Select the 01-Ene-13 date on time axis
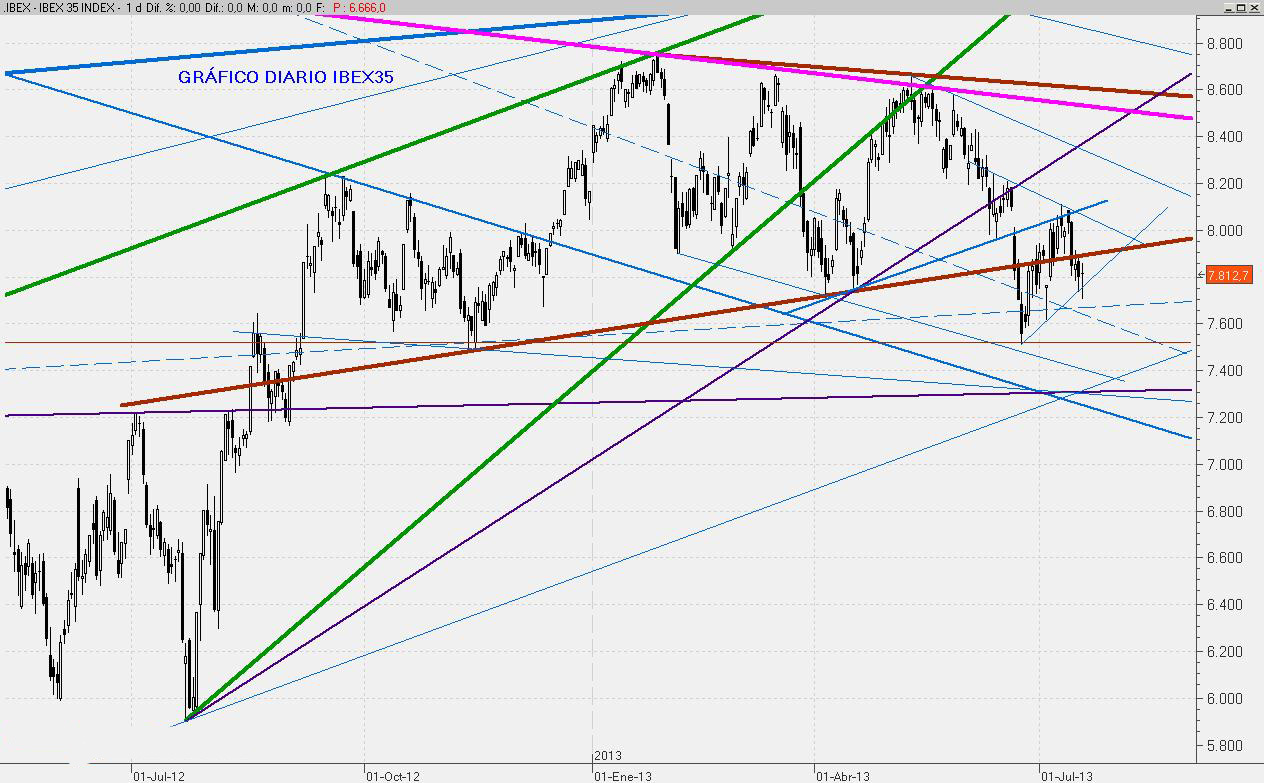1264x783 pixels. pos(624,775)
